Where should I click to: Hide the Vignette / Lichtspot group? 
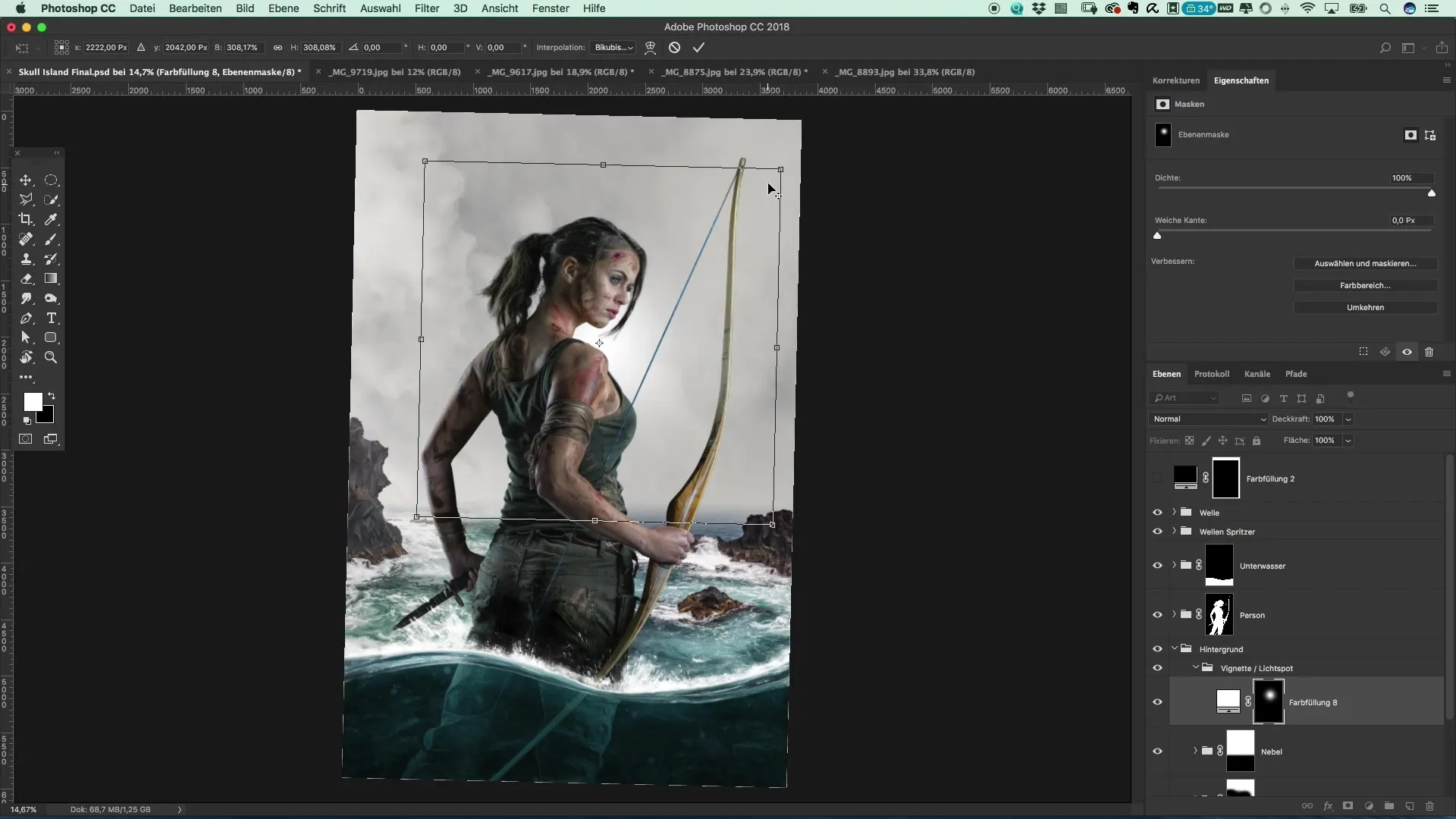pos(1157,668)
